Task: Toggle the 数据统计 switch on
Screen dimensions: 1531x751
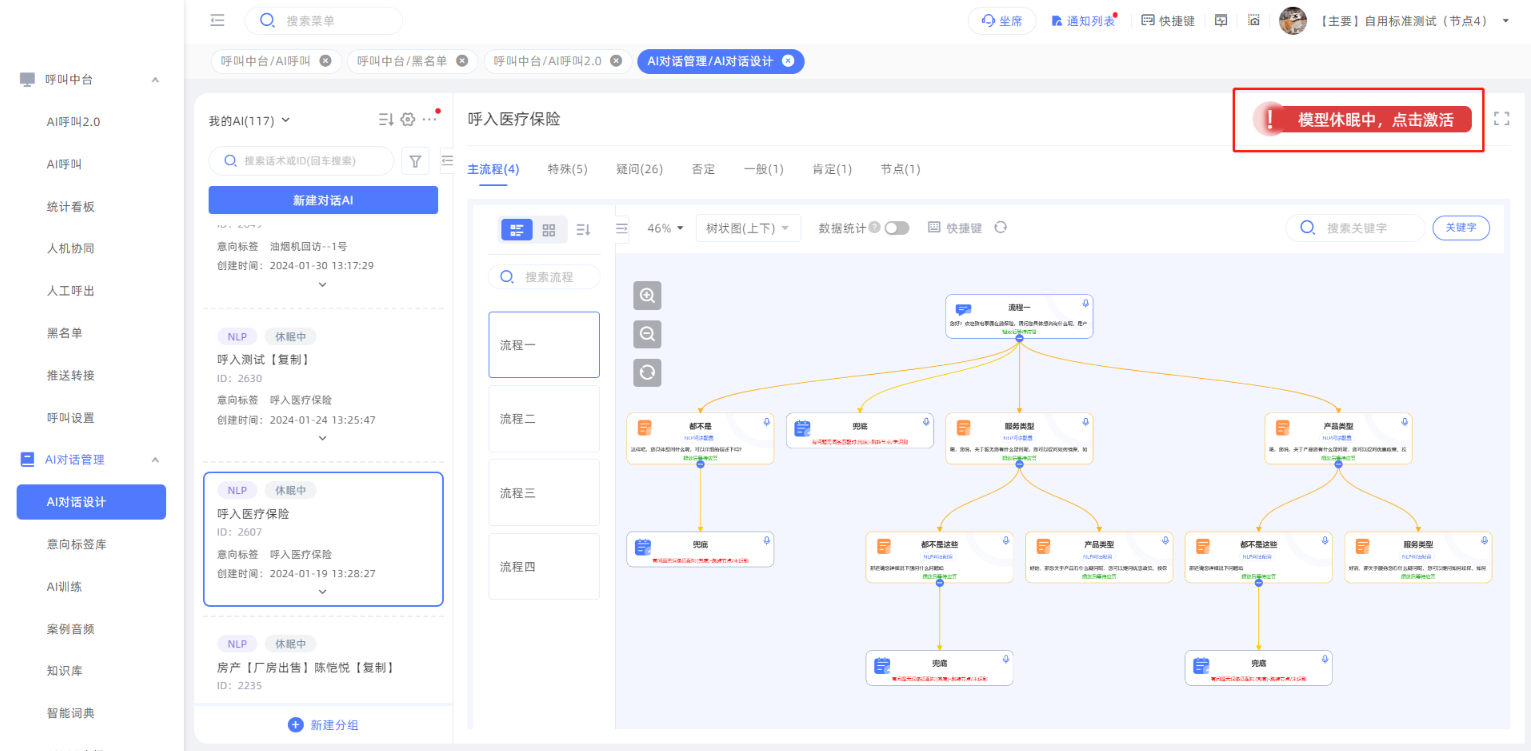Action: (x=896, y=228)
